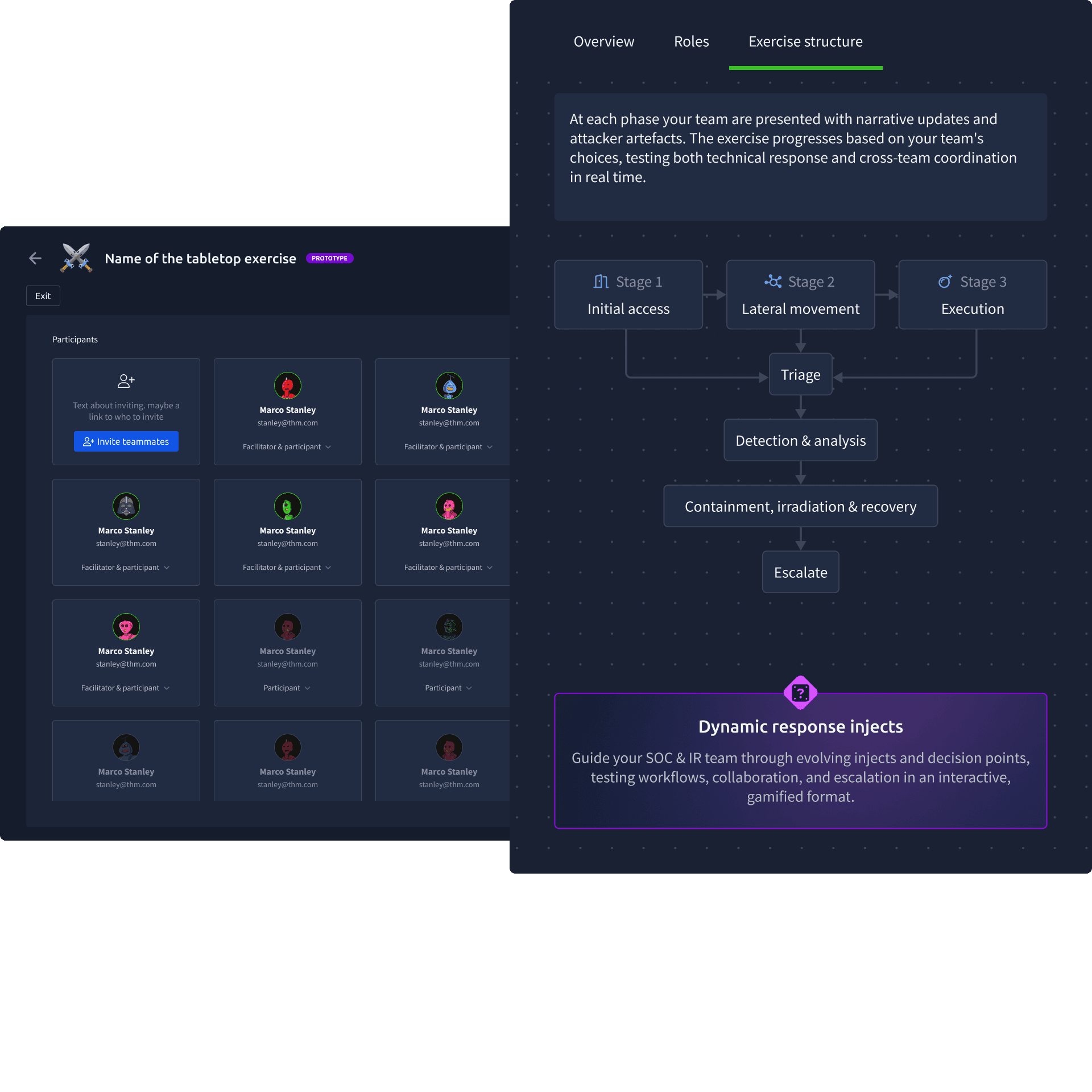Click the add-person icon in invite card
The width and height of the screenshot is (1092, 1092).
click(126, 381)
